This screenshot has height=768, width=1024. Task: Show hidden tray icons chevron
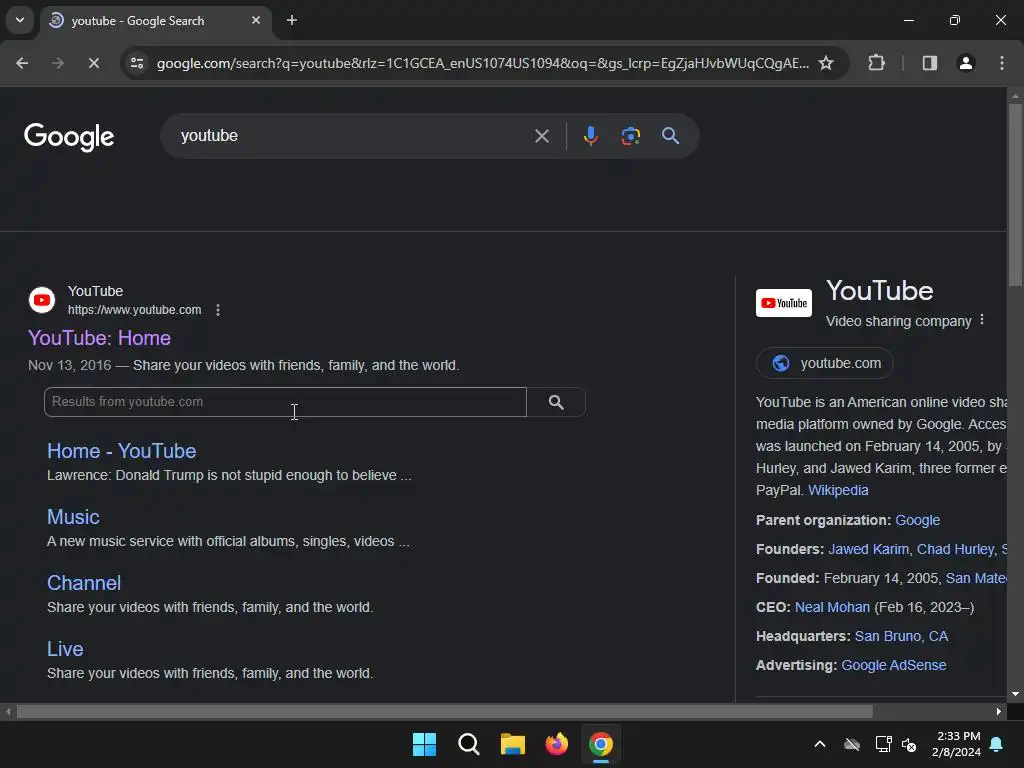pos(820,744)
